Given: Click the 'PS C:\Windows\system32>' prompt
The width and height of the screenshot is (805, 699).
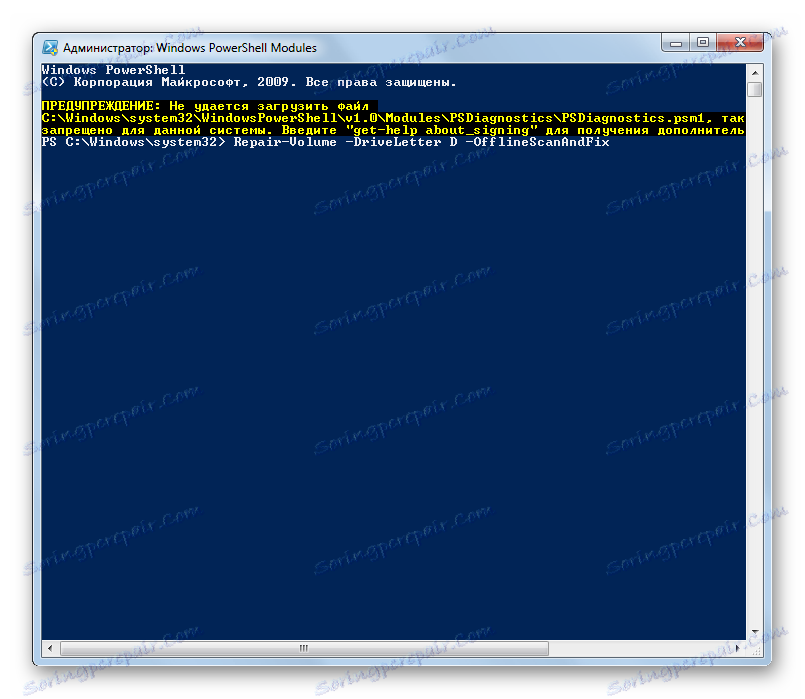Looking at the screenshot, I should [x=133, y=142].
